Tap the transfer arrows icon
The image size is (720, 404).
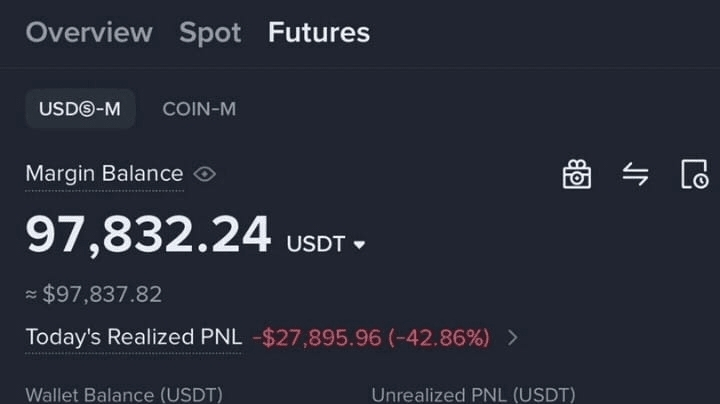click(636, 174)
